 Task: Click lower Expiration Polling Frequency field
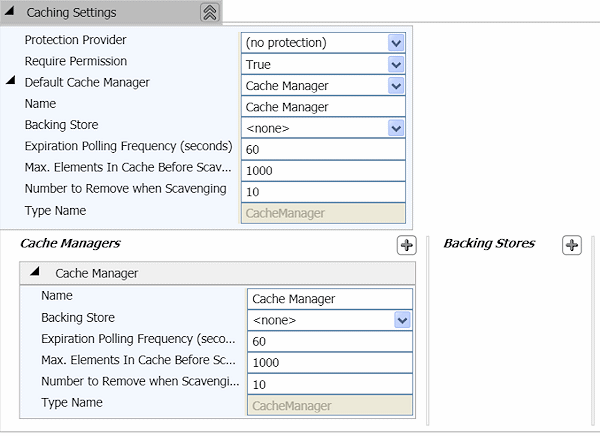click(329, 341)
